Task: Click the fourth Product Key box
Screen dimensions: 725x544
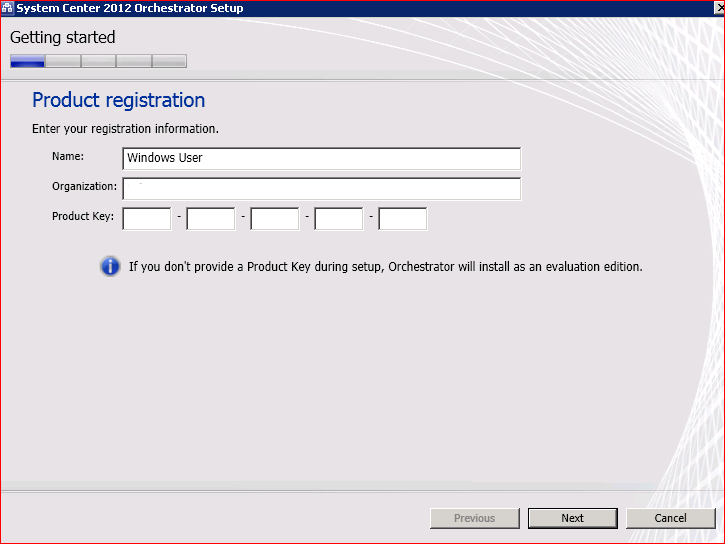Action: pyautogui.click(x=338, y=219)
